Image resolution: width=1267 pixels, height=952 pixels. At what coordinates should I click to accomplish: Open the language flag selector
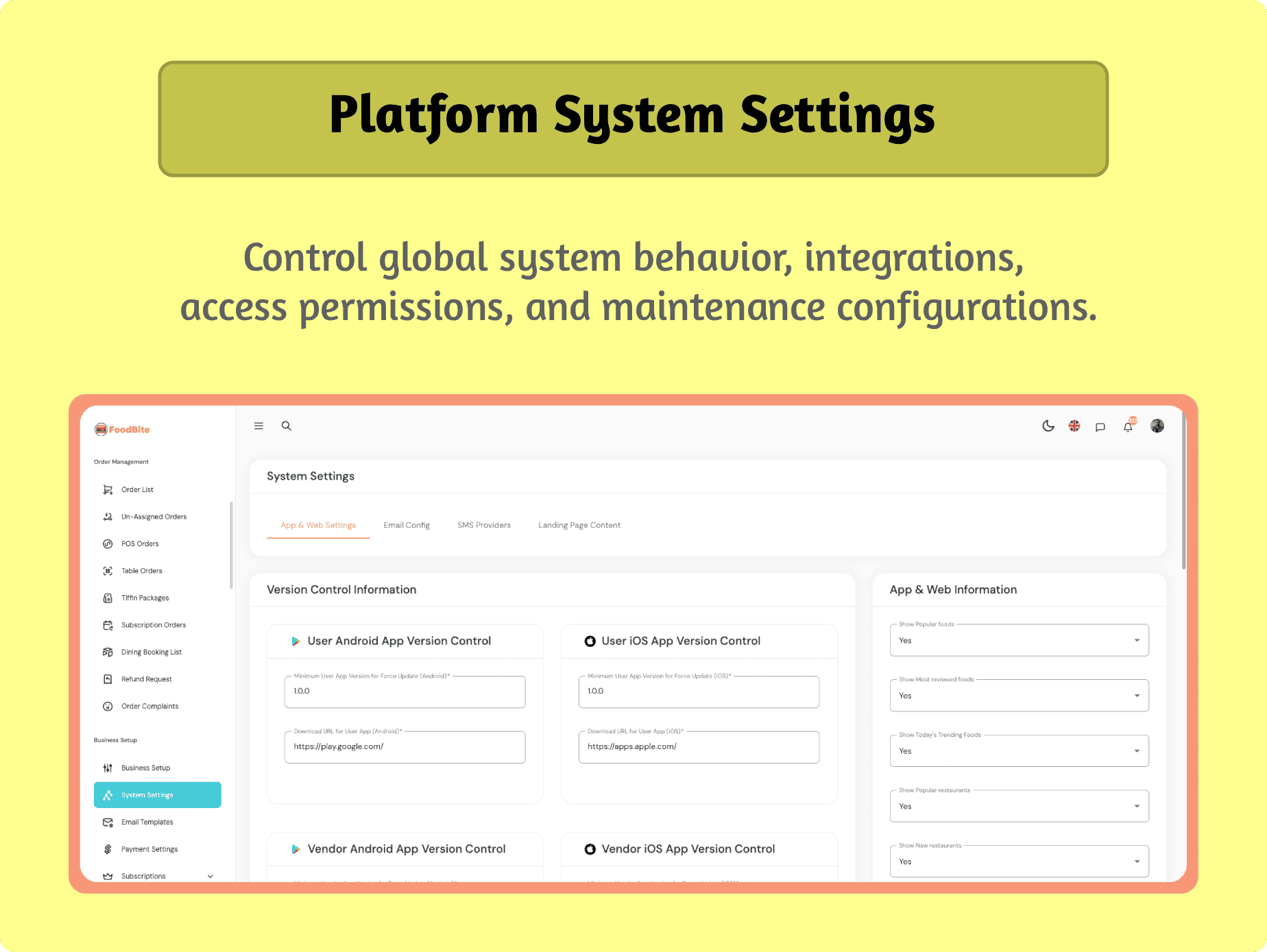tap(1074, 426)
